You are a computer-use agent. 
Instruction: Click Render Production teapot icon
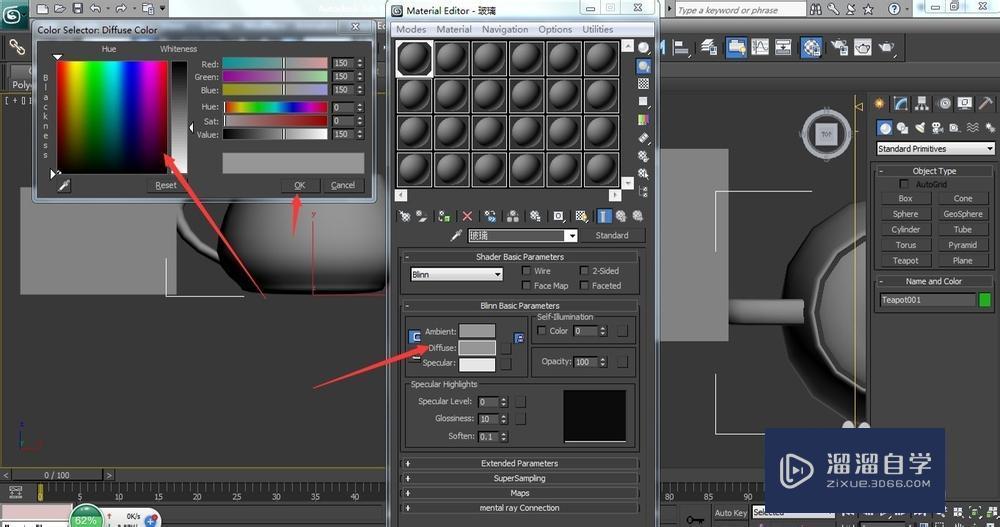pyautogui.click(x=886, y=47)
